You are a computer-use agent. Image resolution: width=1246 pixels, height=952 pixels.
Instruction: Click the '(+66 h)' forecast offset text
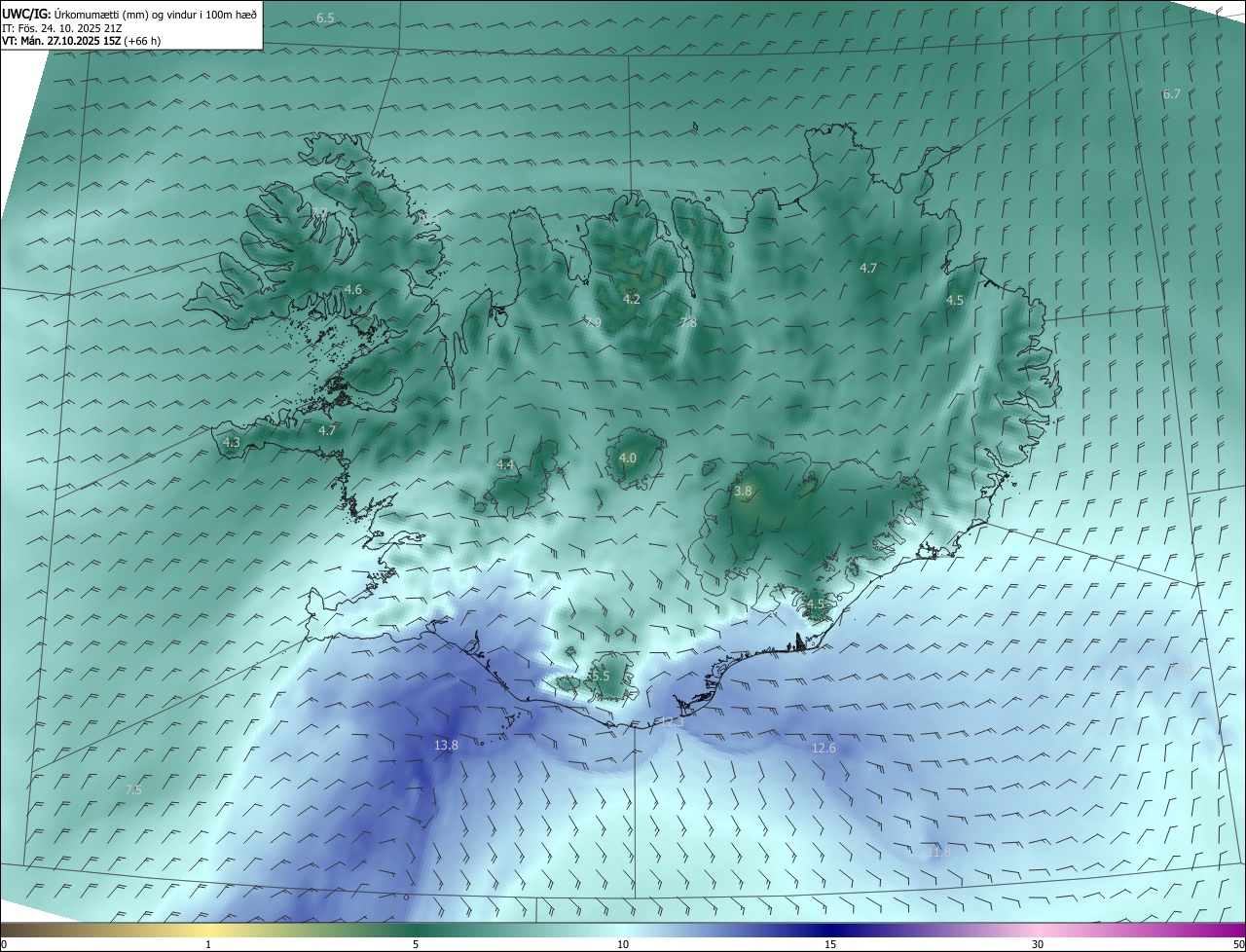pyautogui.click(x=141, y=41)
